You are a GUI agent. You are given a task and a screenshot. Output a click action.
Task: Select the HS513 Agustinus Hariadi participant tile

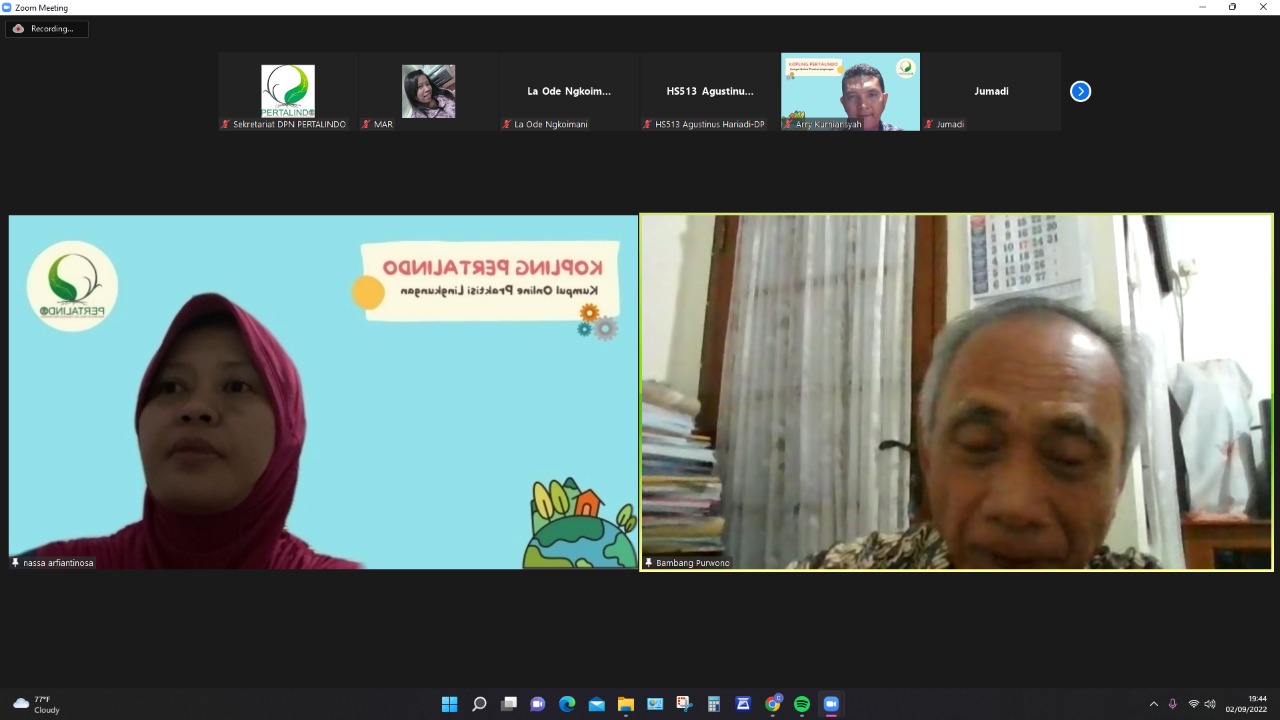click(x=710, y=91)
